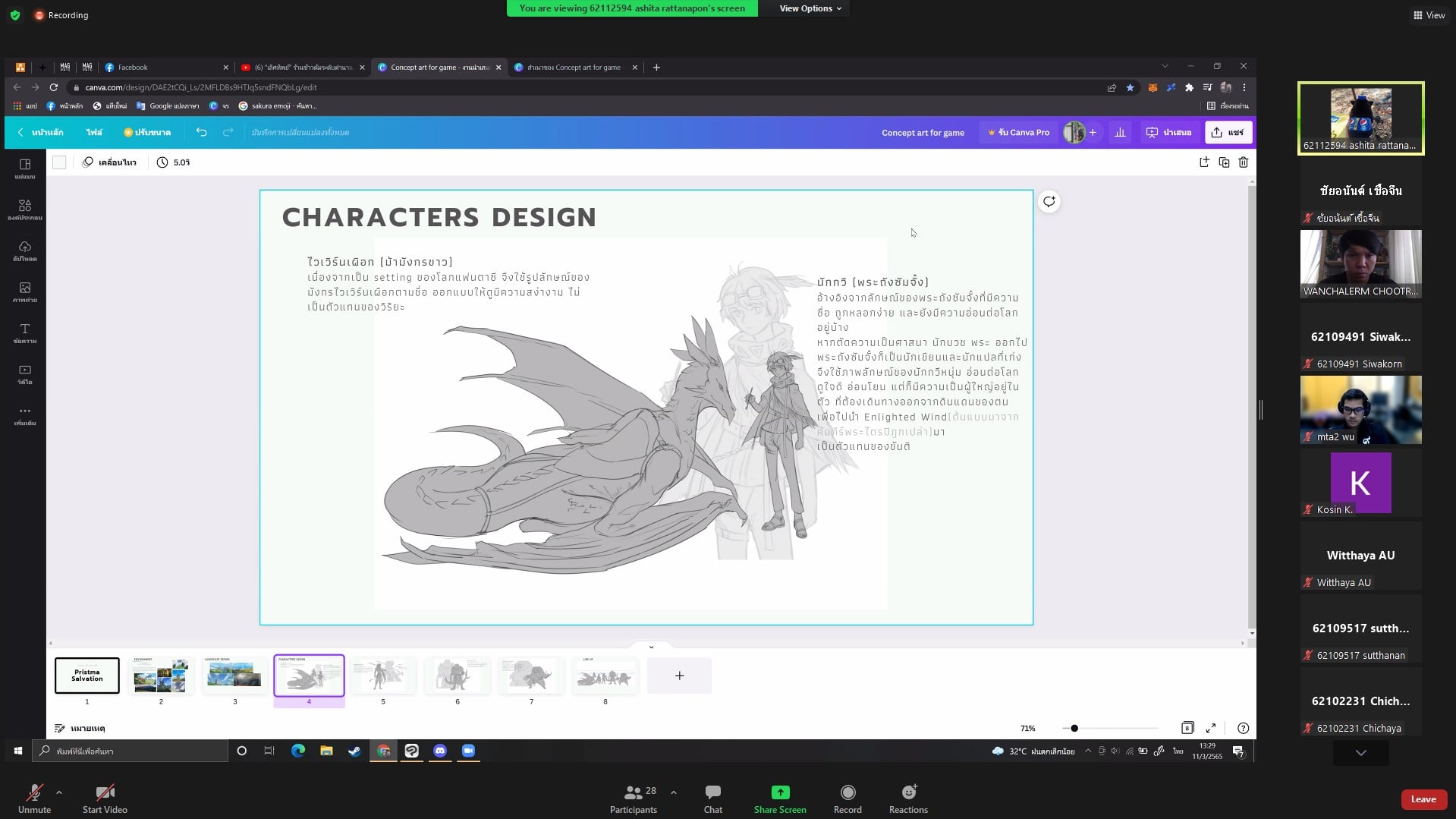
Task: Click the undo arrow in Canva toolbar
Action: [201, 132]
